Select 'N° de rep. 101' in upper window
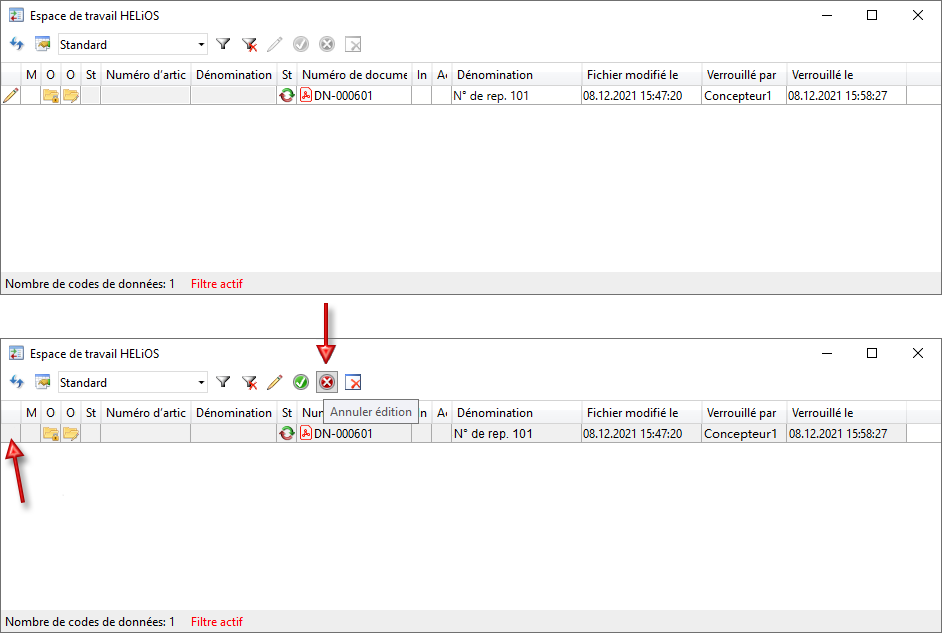Screen dimensions: 942x633 491,95
